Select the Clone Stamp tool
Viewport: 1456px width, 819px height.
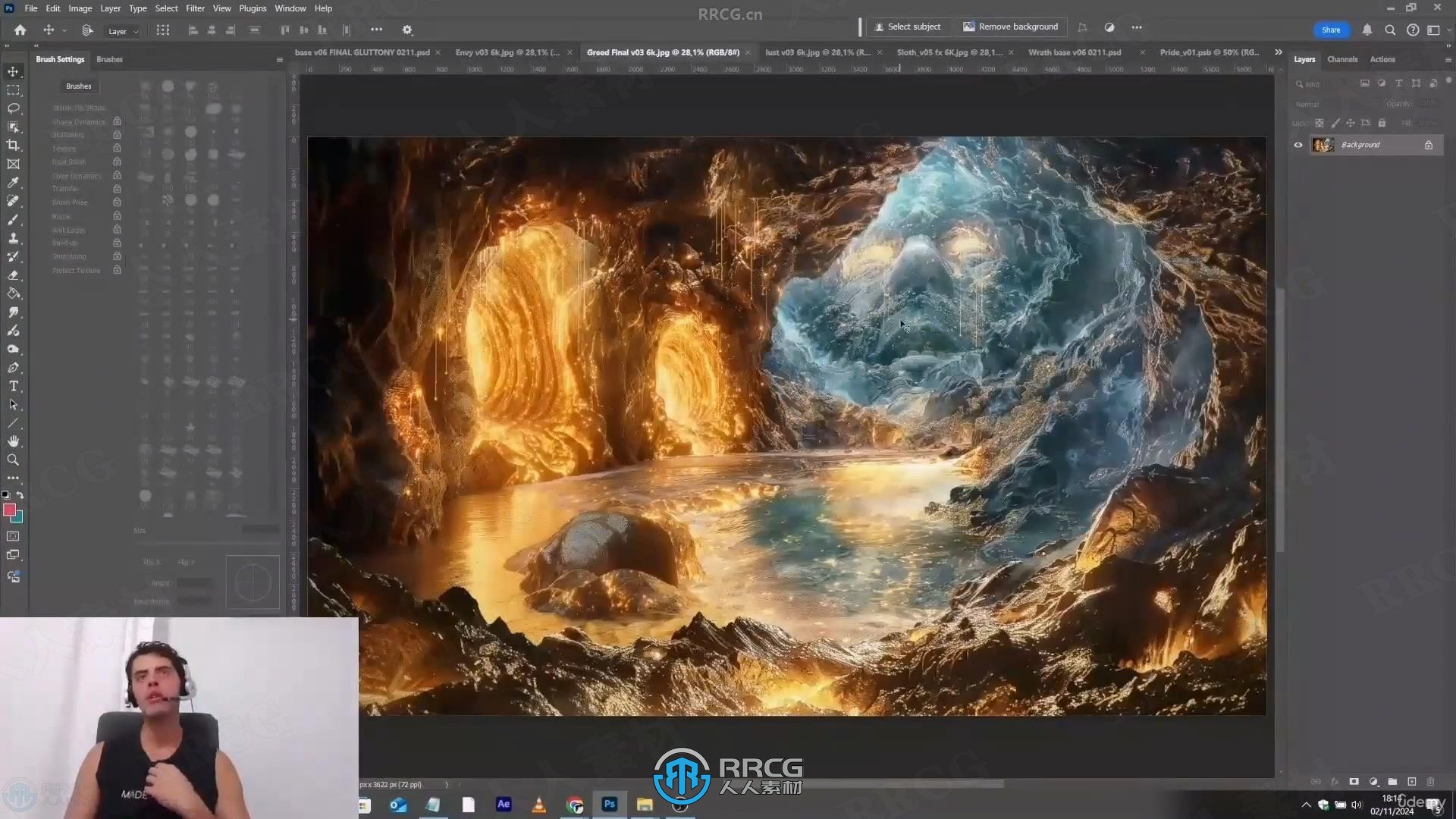point(14,238)
